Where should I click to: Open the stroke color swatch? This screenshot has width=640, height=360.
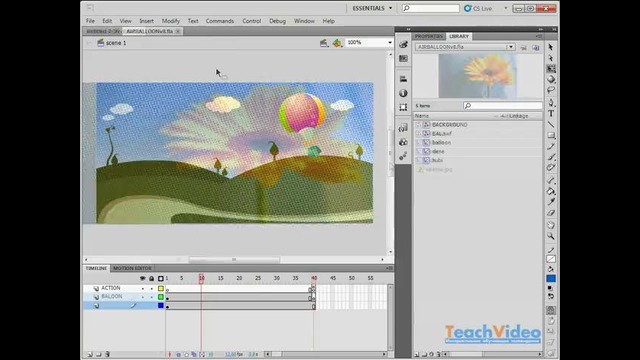click(x=551, y=259)
